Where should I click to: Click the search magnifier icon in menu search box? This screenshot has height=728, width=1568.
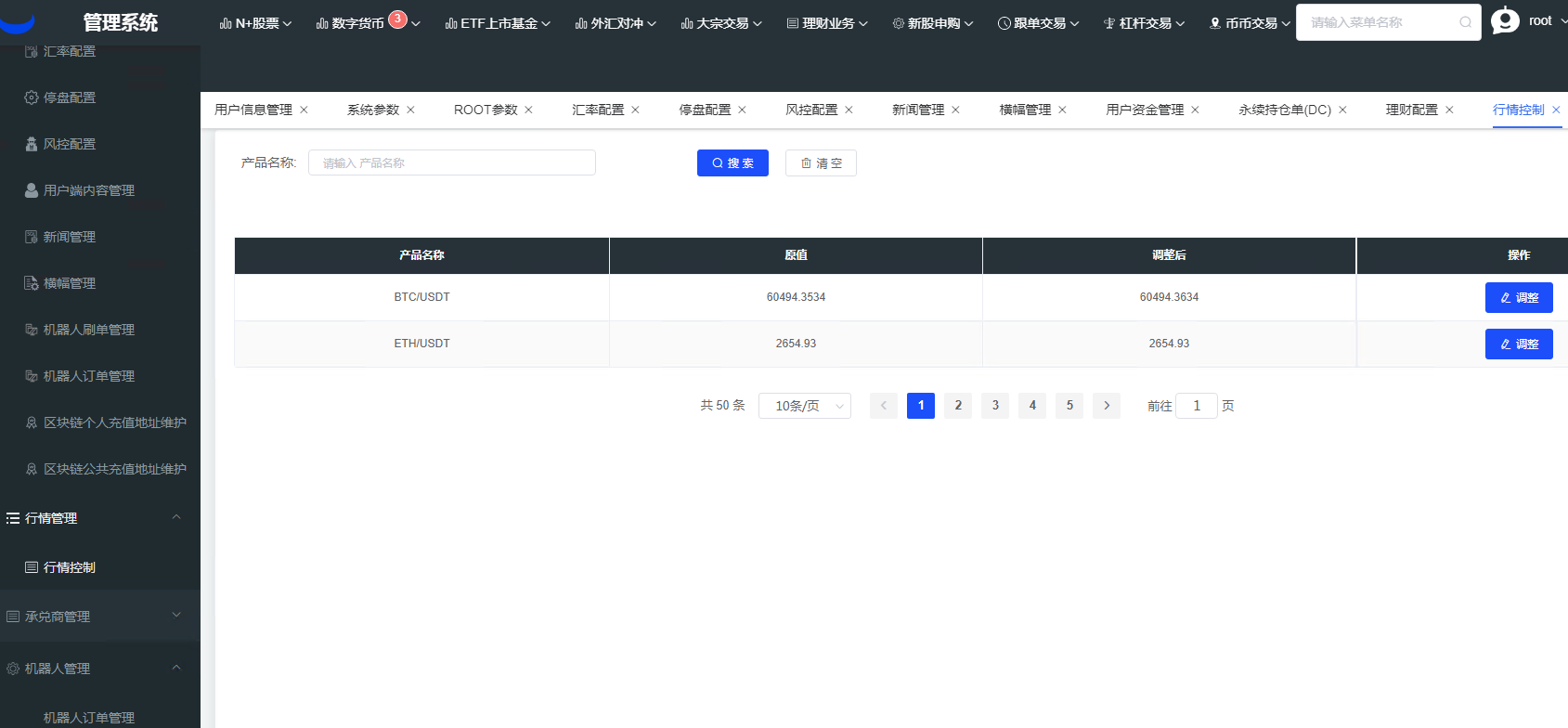tap(1465, 22)
